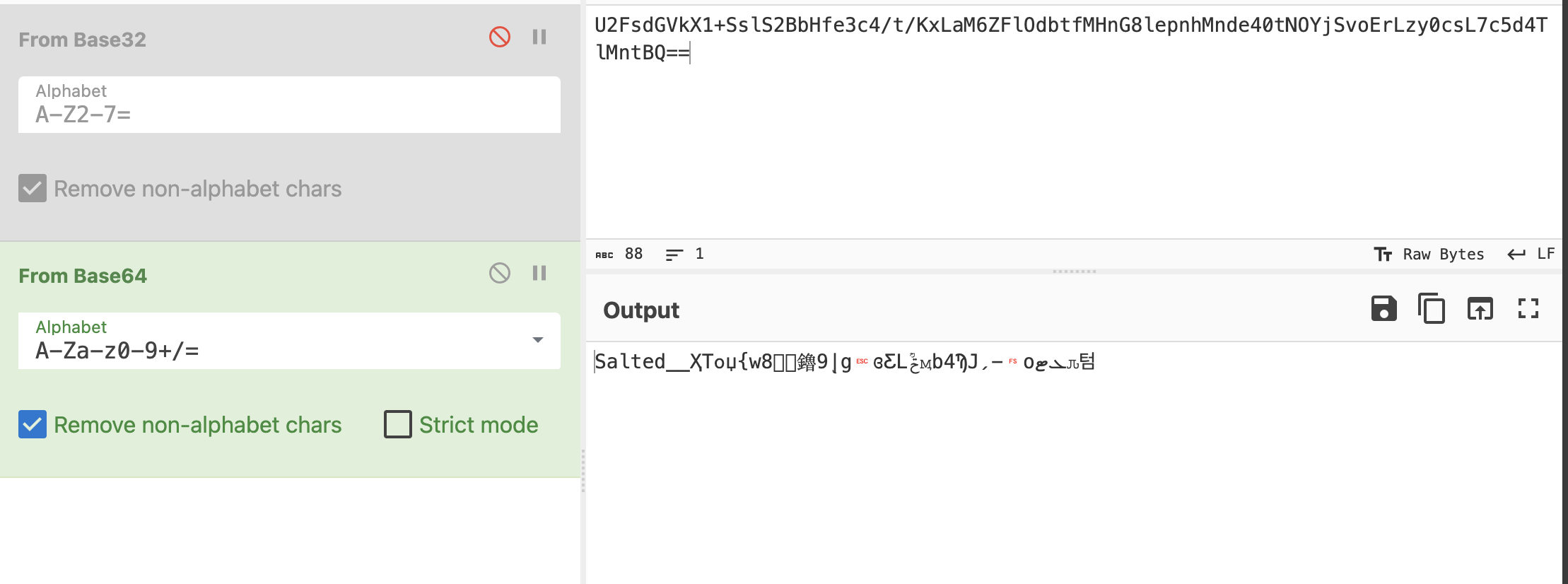1568x584 pixels.
Task: Set breakpoint on From Base64 operation
Action: [x=539, y=273]
